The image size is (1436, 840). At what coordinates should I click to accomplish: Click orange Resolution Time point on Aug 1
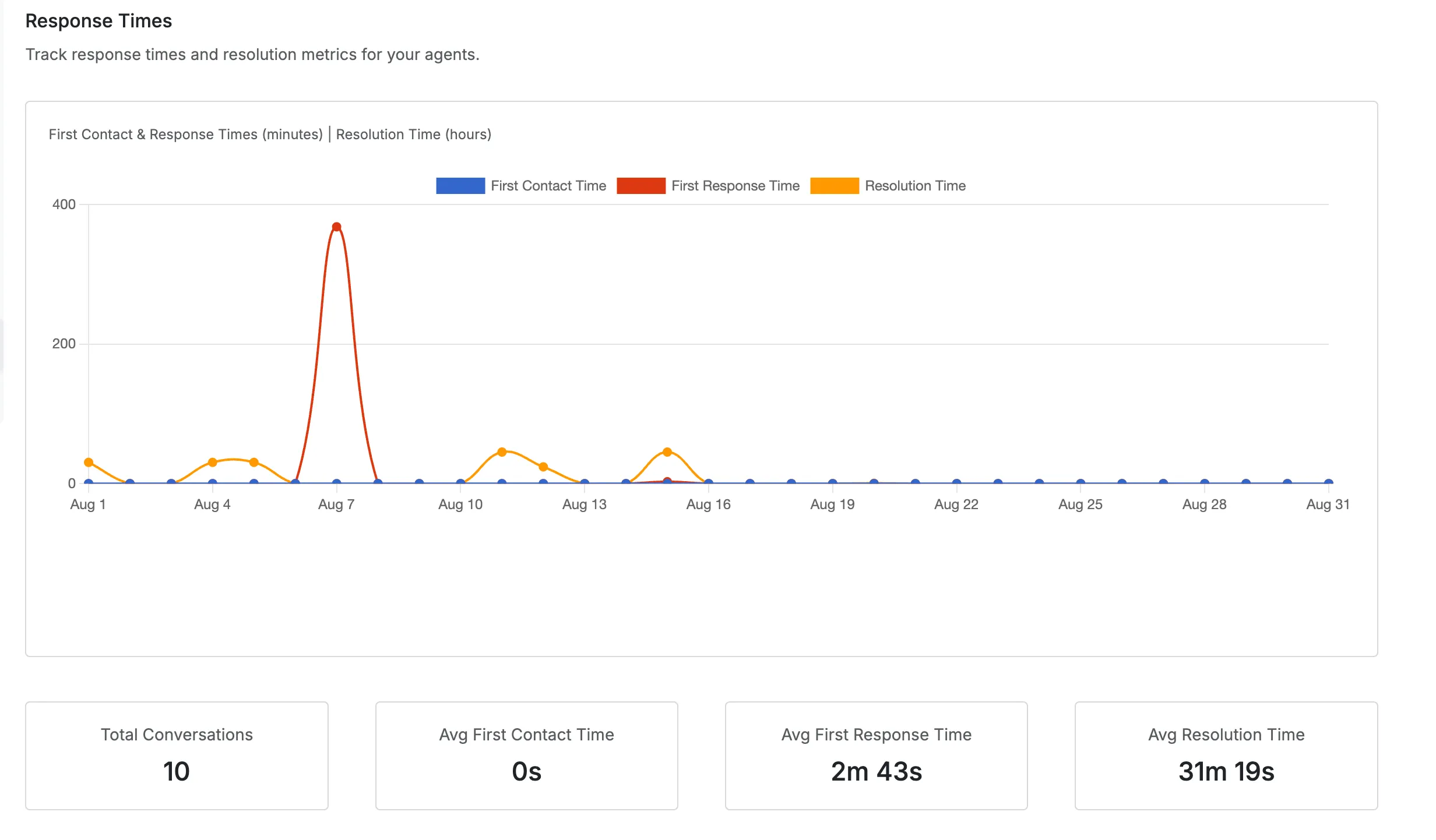(x=89, y=462)
